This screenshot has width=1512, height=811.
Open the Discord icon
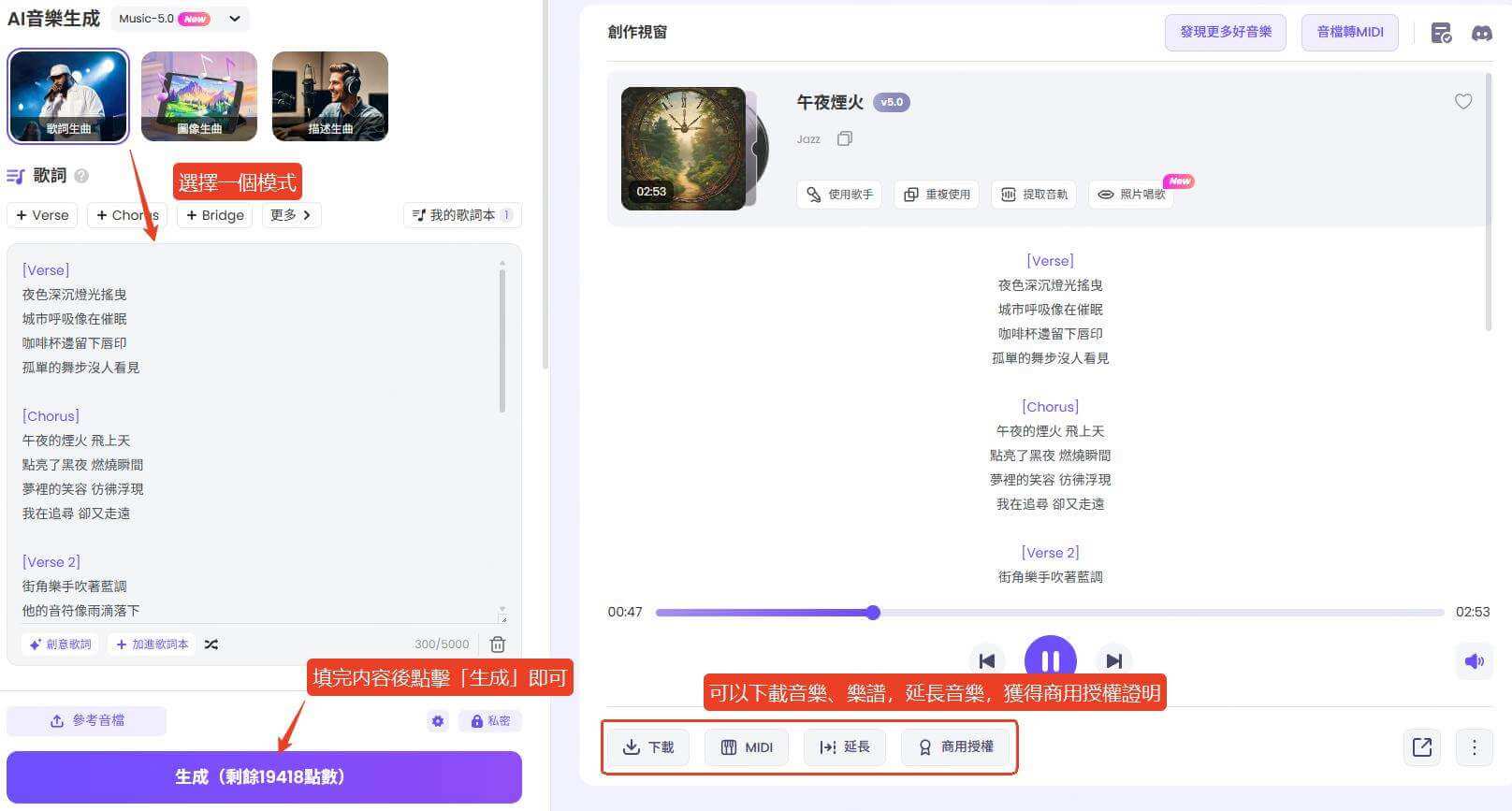[x=1482, y=34]
